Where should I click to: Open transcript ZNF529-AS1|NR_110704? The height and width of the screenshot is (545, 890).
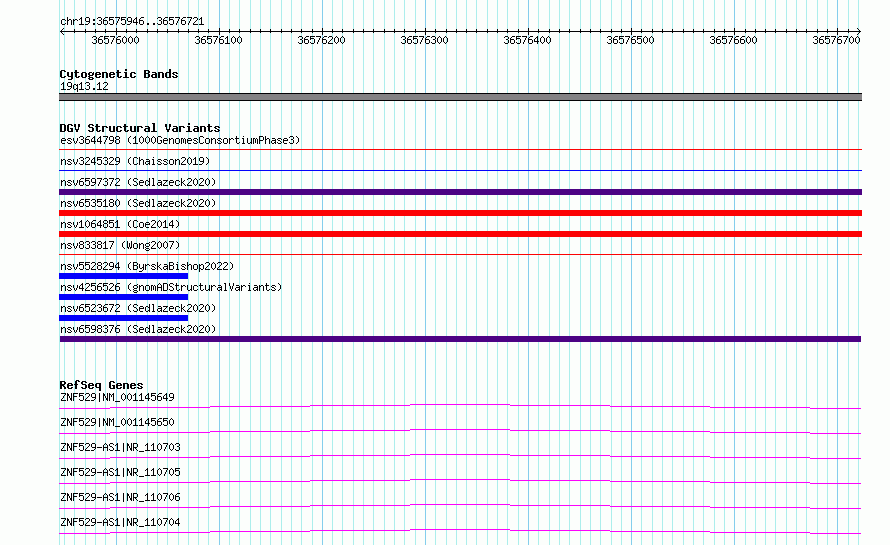coord(120,522)
